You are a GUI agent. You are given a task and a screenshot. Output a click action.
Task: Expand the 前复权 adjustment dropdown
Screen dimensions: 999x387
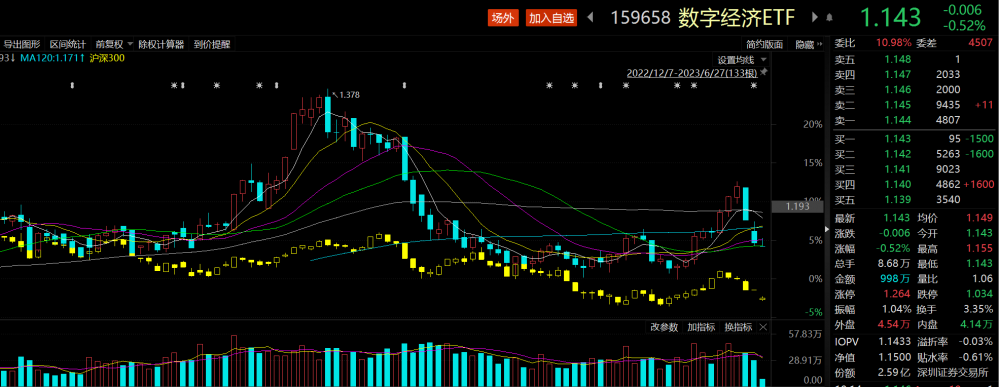pyautogui.click(x=130, y=45)
